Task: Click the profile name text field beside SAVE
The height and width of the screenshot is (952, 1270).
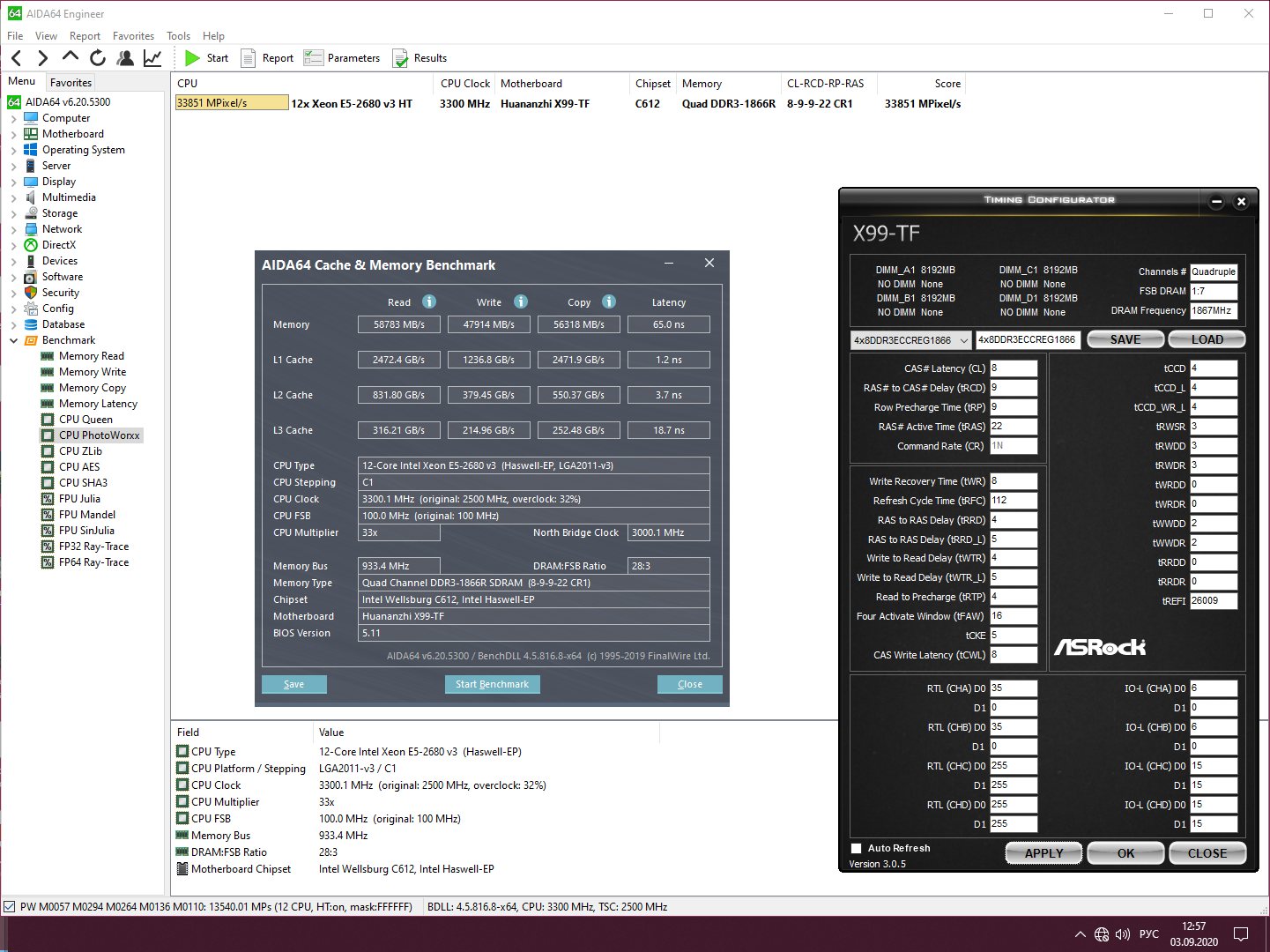Action: 1028,340
